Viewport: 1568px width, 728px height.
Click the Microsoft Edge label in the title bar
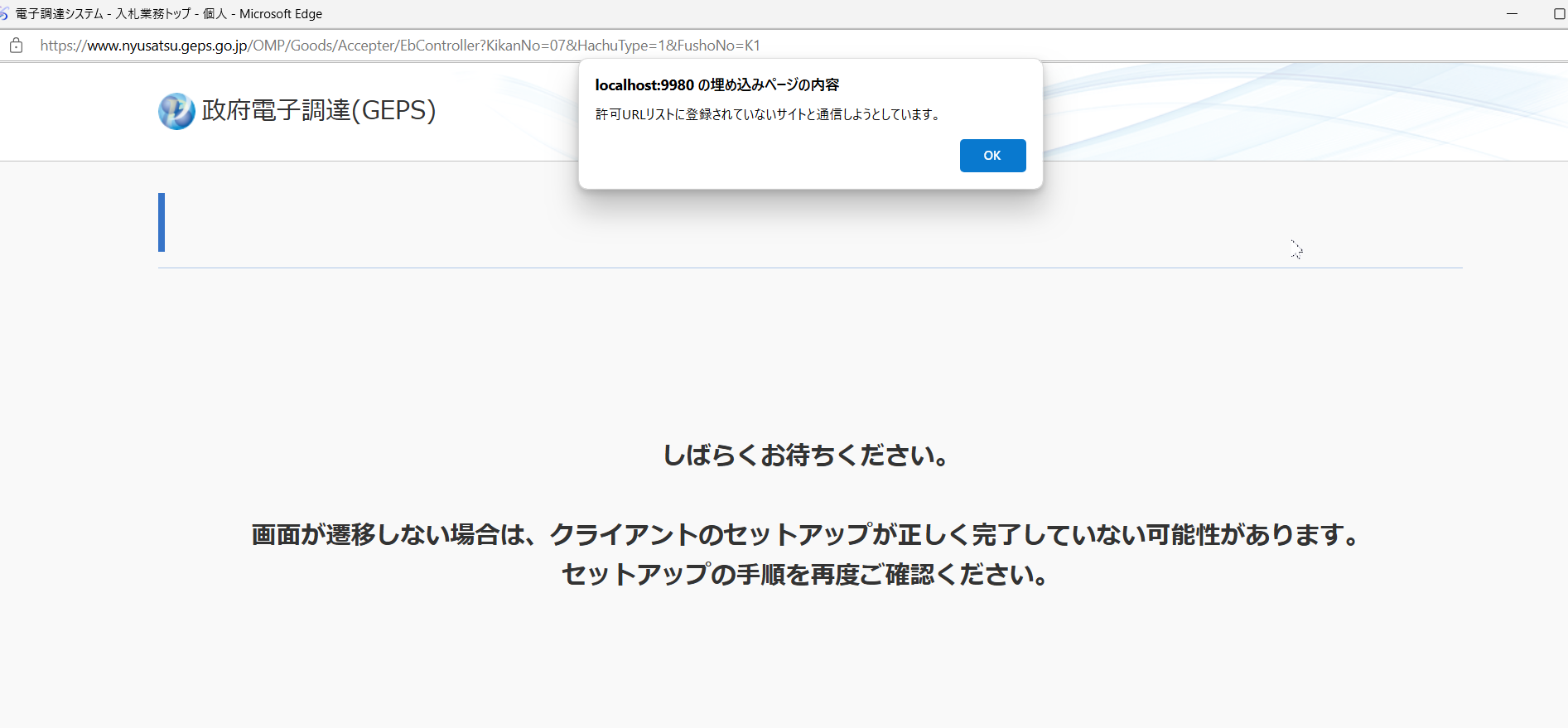click(281, 14)
